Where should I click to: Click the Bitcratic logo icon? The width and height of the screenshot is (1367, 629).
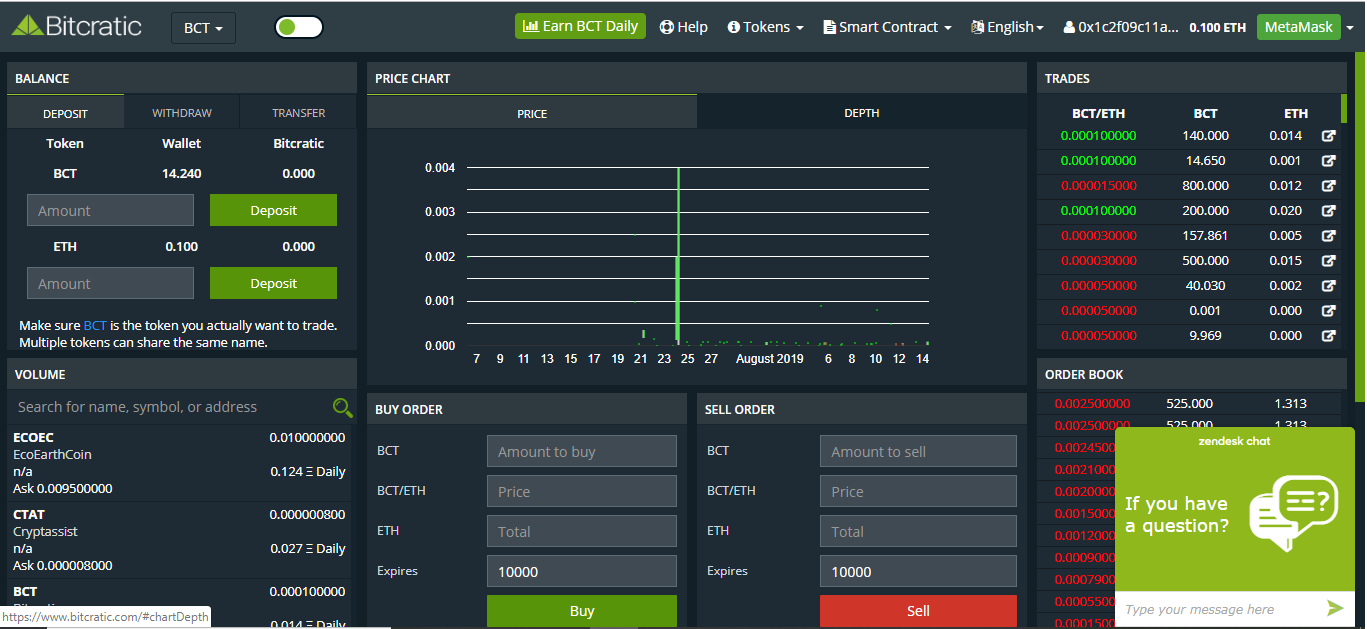coord(28,26)
